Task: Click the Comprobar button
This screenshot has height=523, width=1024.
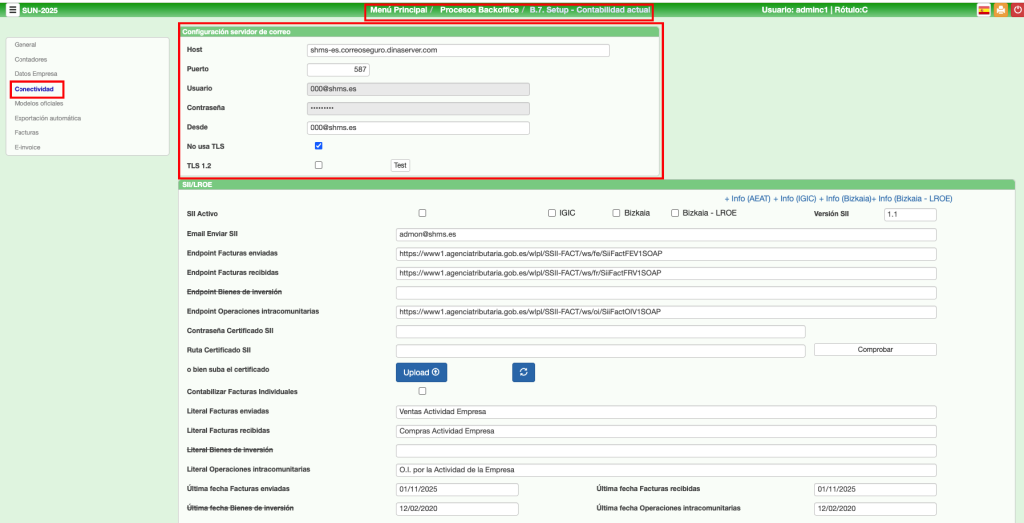Action: 875,350
